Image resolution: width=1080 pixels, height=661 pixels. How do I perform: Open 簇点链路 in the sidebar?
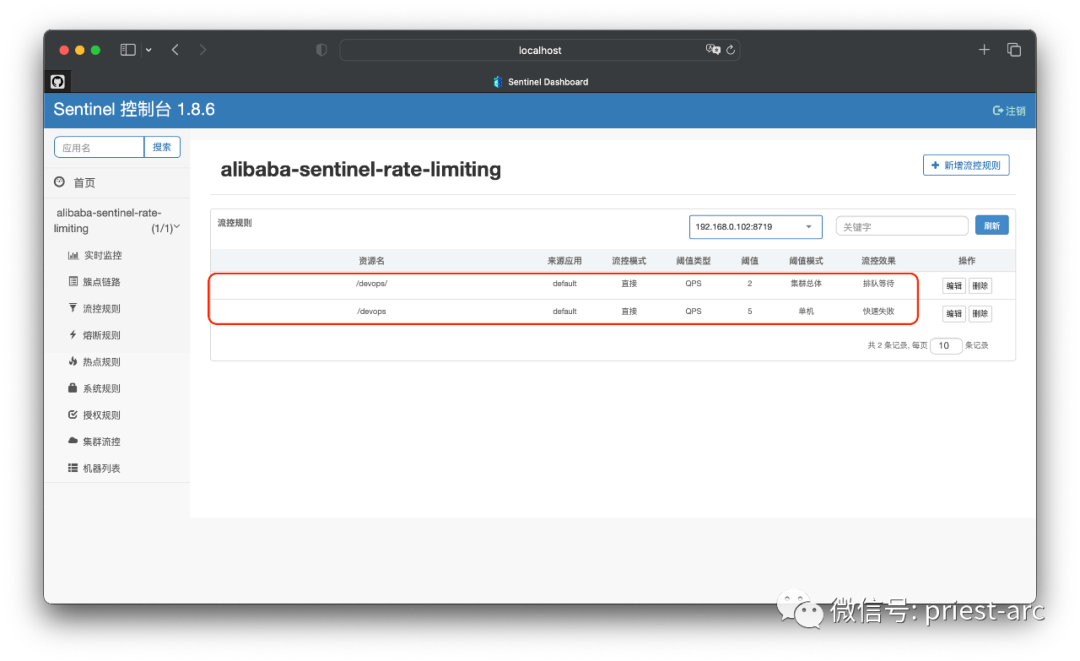point(101,282)
